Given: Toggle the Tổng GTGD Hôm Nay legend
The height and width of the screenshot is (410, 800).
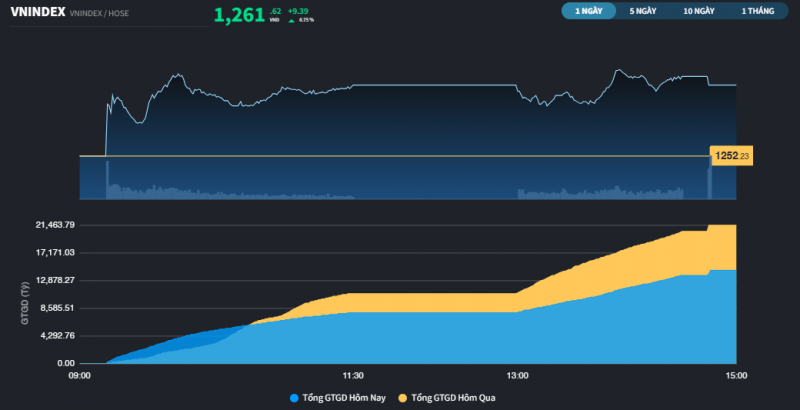Looking at the screenshot, I should click(x=338, y=398).
